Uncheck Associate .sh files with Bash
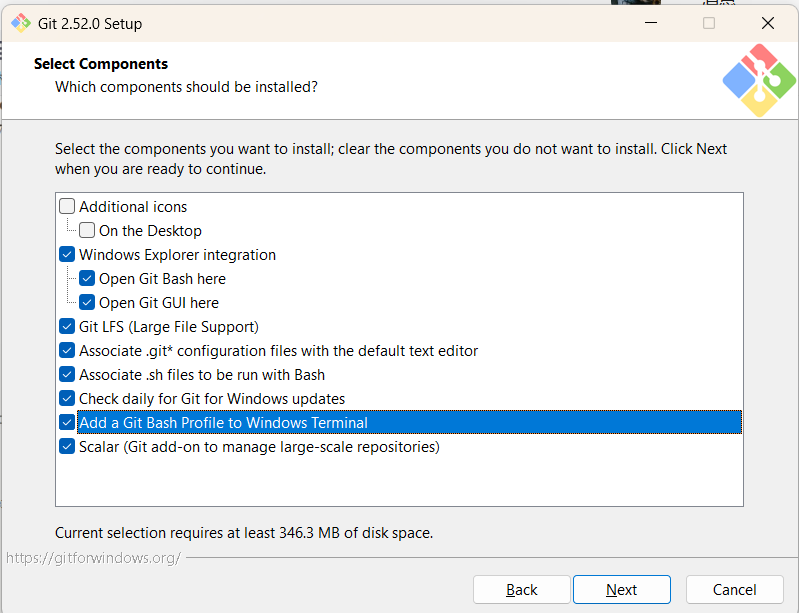Screen dimensions: 799x613 pyautogui.click(x=67, y=374)
